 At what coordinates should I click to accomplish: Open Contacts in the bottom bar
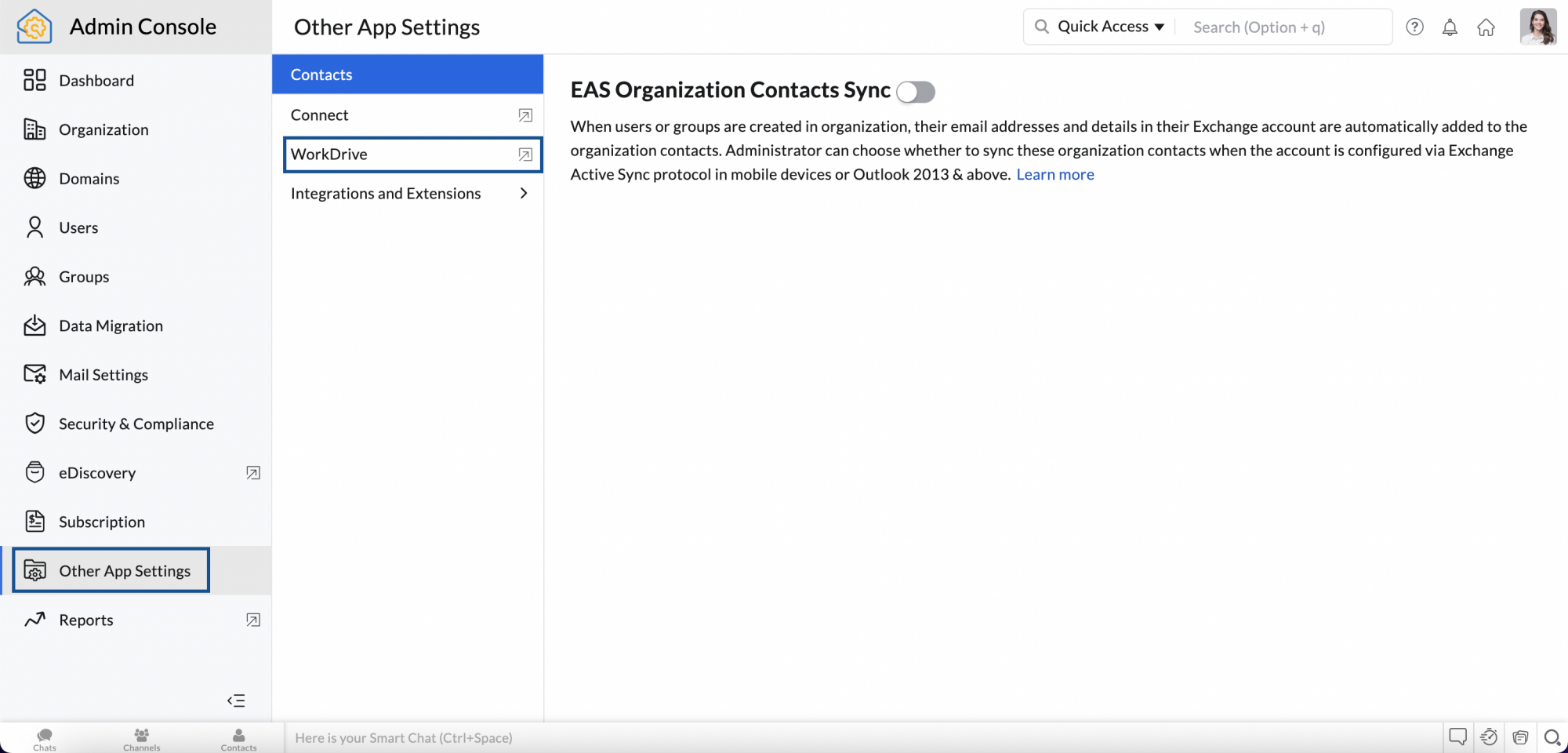pyautogui.click(x=238, y=739)
